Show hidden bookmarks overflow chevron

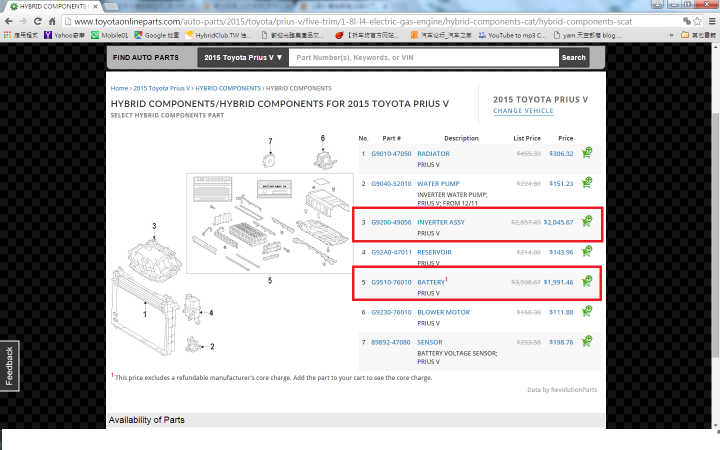671,35
